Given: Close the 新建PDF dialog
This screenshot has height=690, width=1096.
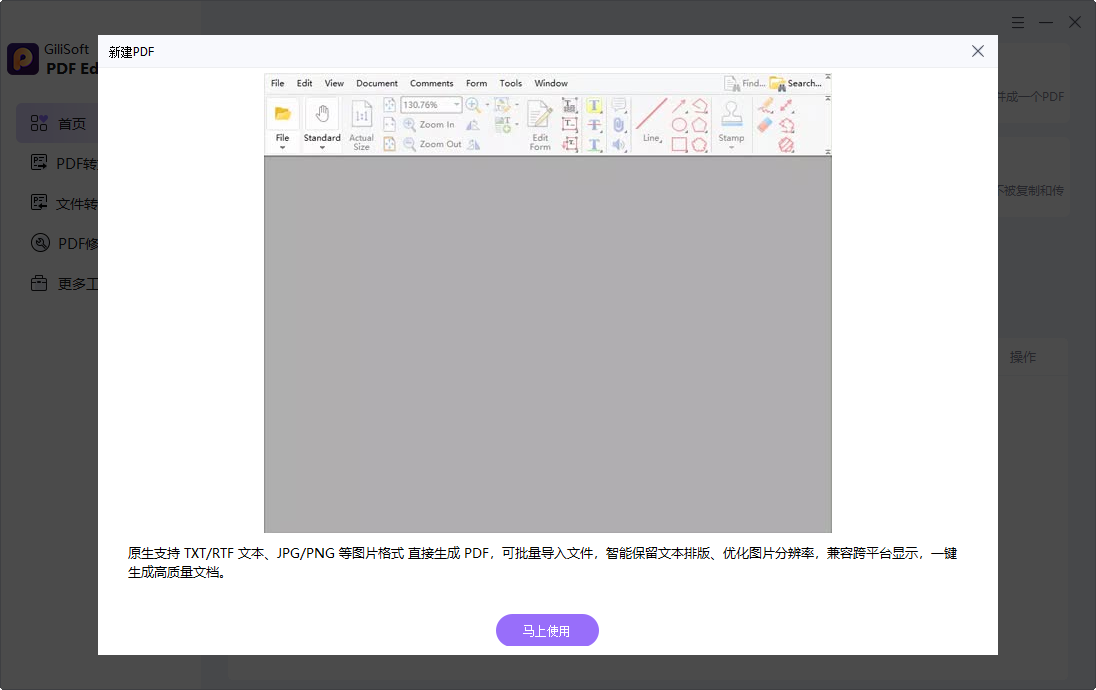Looking at the screenshot, I should point(978,51).
